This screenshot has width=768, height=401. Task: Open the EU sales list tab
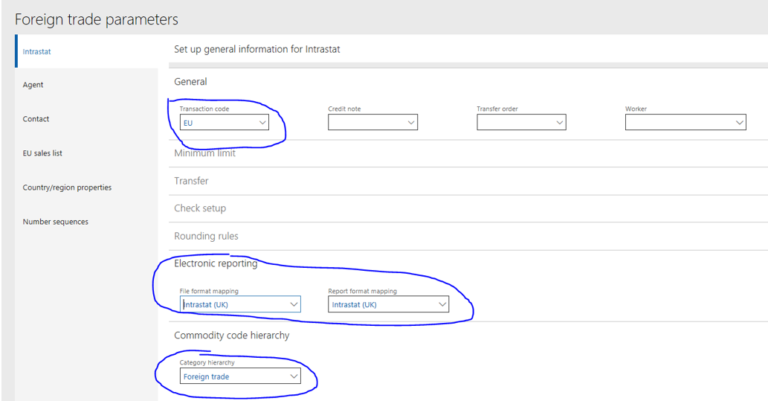pyautogui.click(x=43, y=153)
